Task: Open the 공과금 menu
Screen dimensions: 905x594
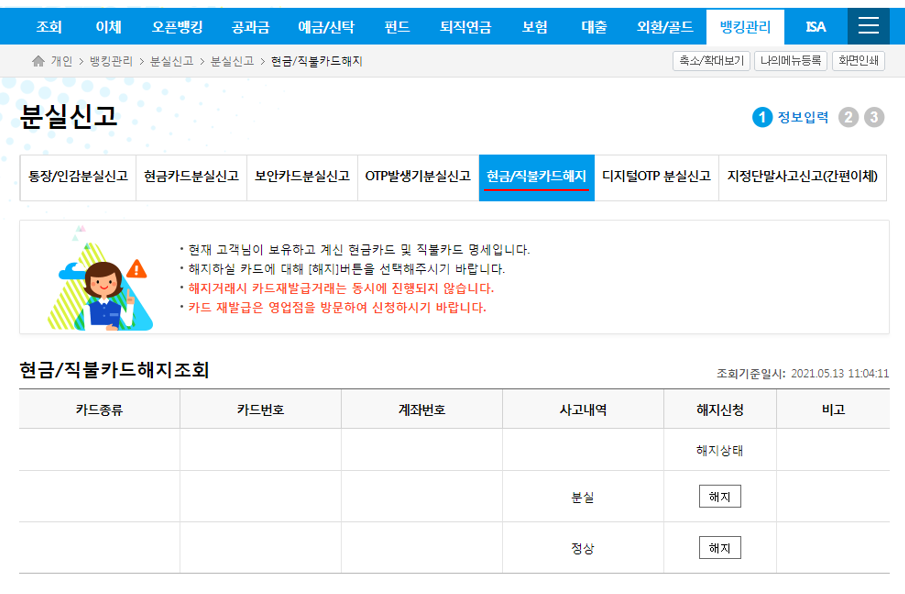Action: point(250,27)
